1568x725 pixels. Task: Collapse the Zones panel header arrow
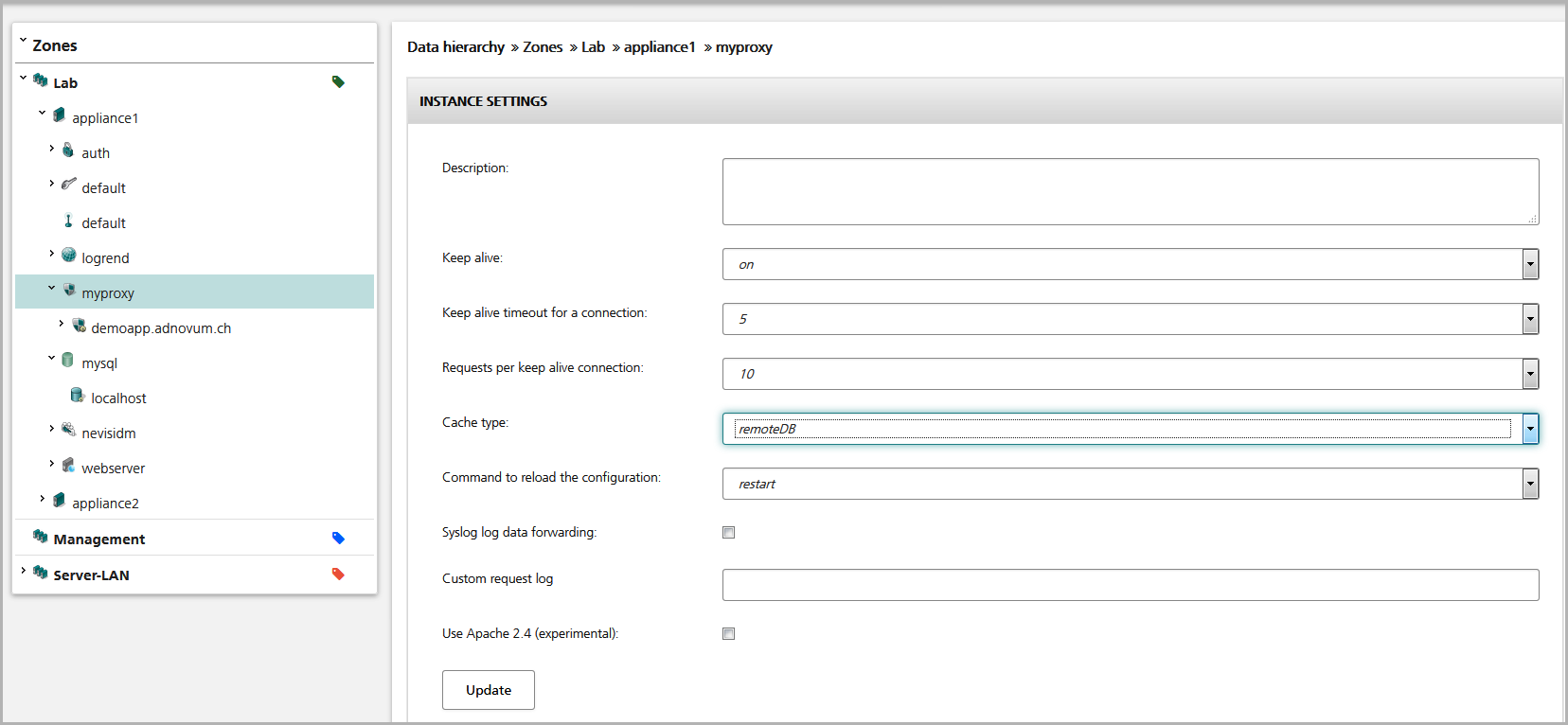[23, 41]
